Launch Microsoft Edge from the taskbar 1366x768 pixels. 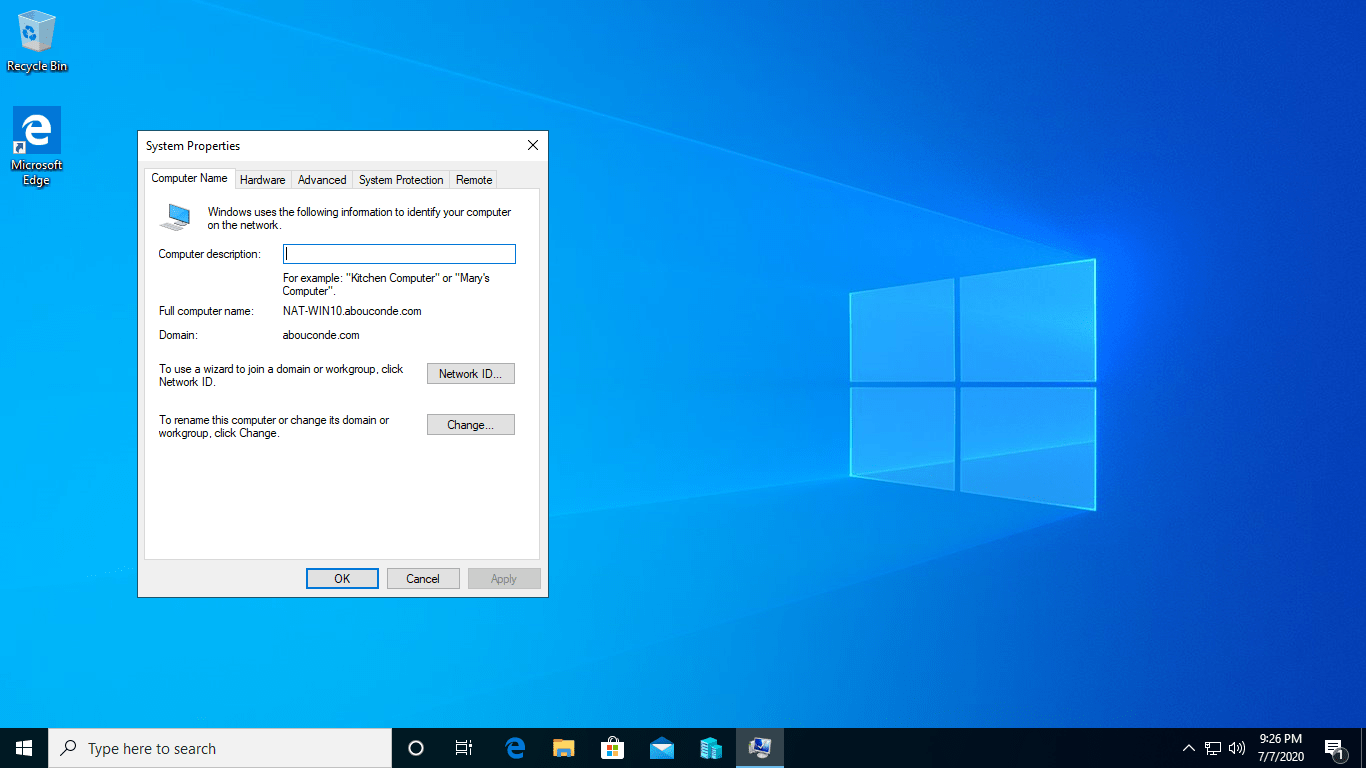(x=515, y=747)
